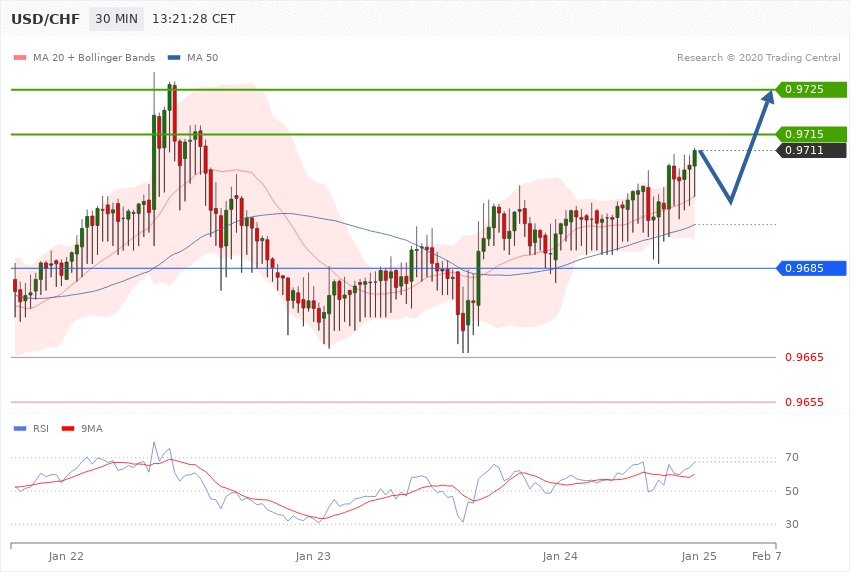Click the blue RSI legend swatch
This screenshot has height=576, width=850.
[x=20, y=429]
